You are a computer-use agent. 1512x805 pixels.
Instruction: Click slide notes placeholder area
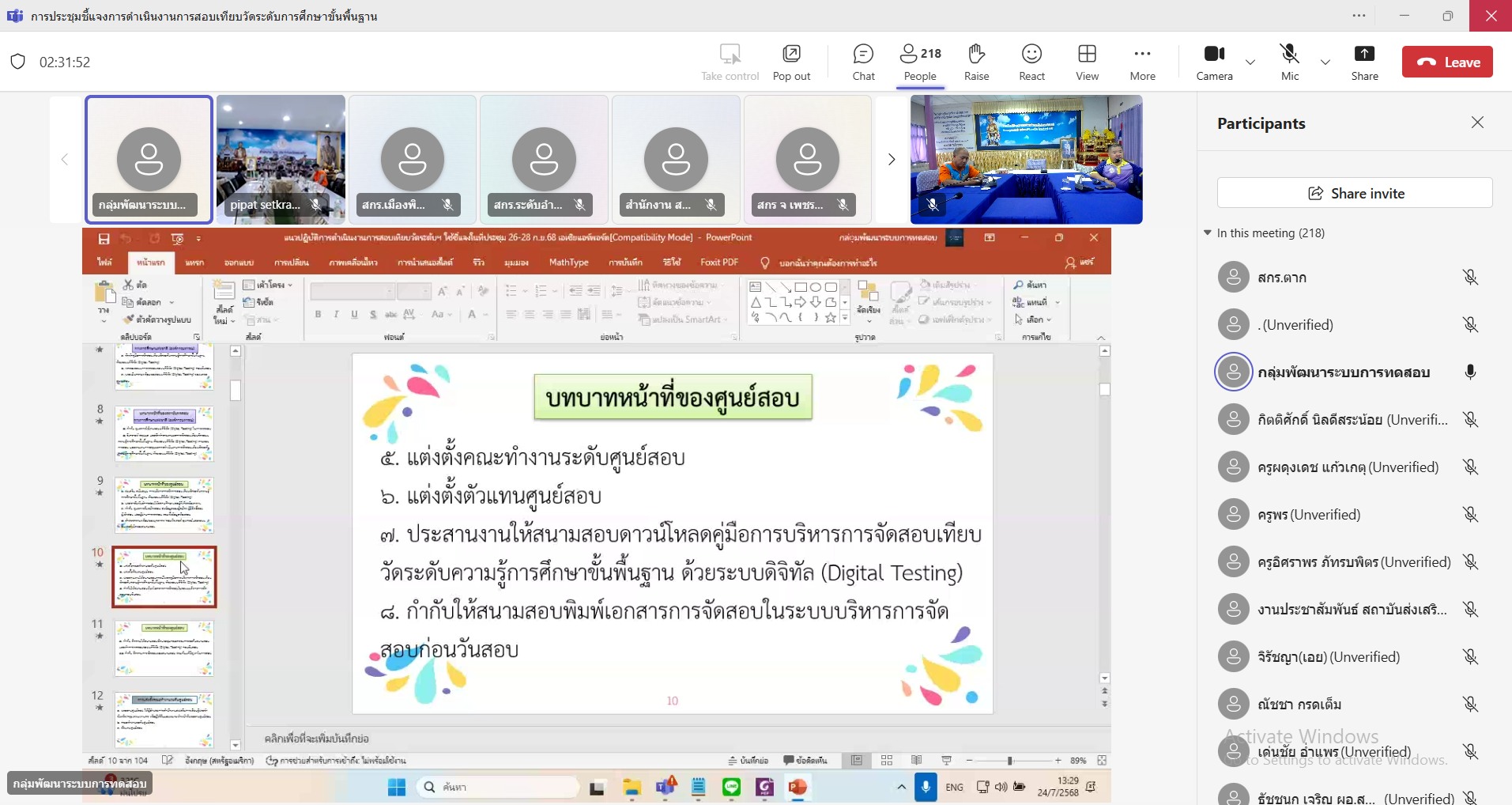tap(316, 738)
